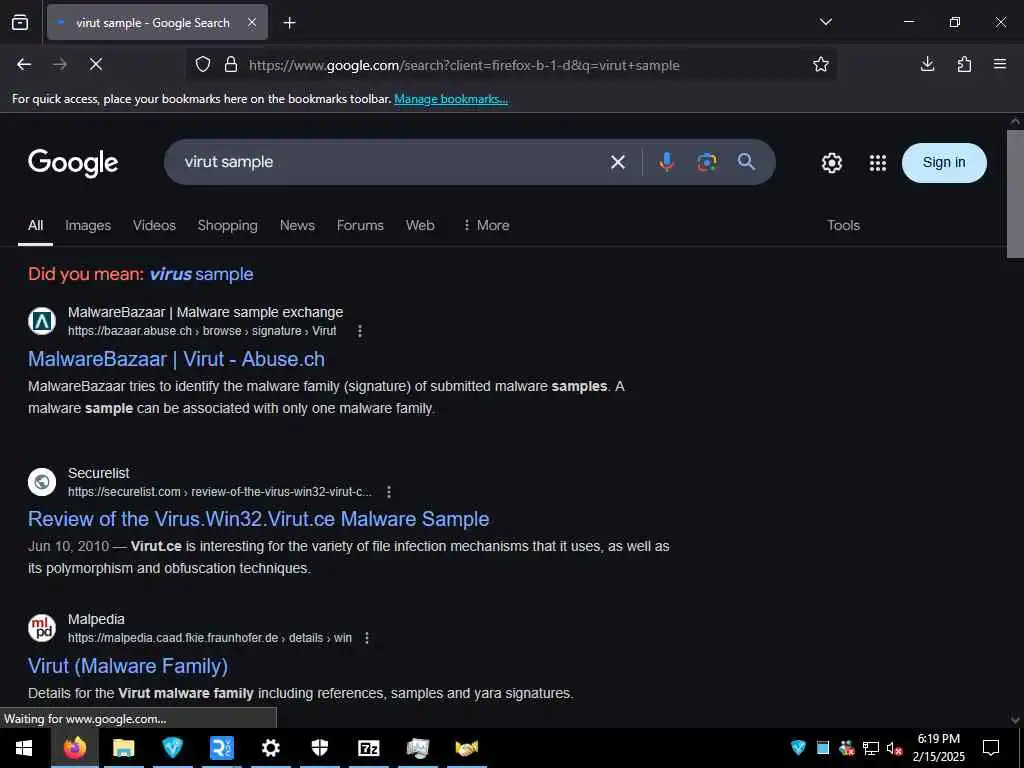Open the Malpedia result options menu
Image resolution: width=1024 pixels, height=768 pixels.
[x=366, y=638]
